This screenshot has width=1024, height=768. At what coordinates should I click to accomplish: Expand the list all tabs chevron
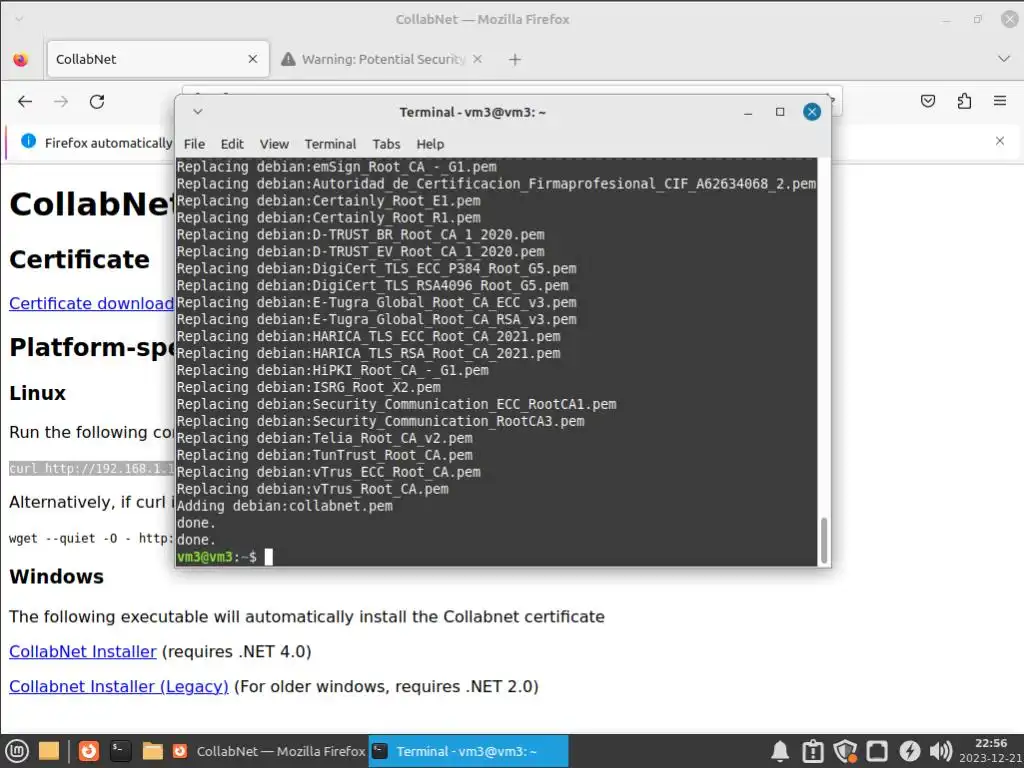pos(1004,59)
